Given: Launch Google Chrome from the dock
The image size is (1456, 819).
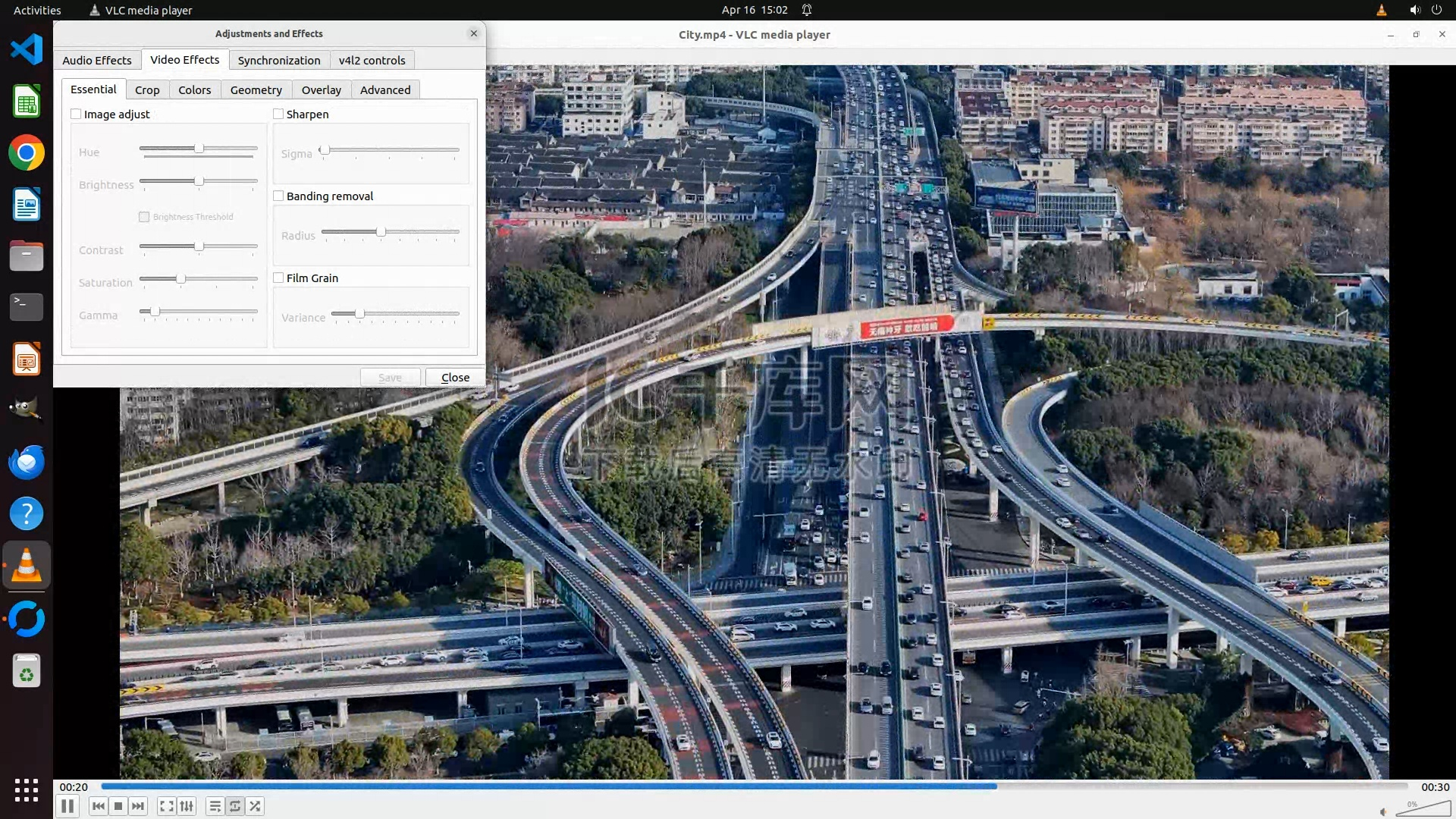Looking at the screenshot, I should coord(27,153).
